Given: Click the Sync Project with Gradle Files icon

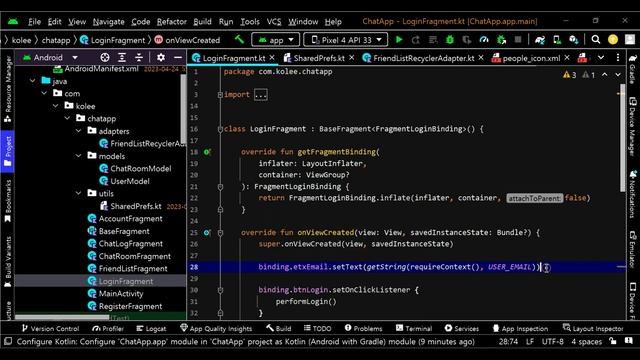Looking at the screenshot, I should (x=540, y=40).
